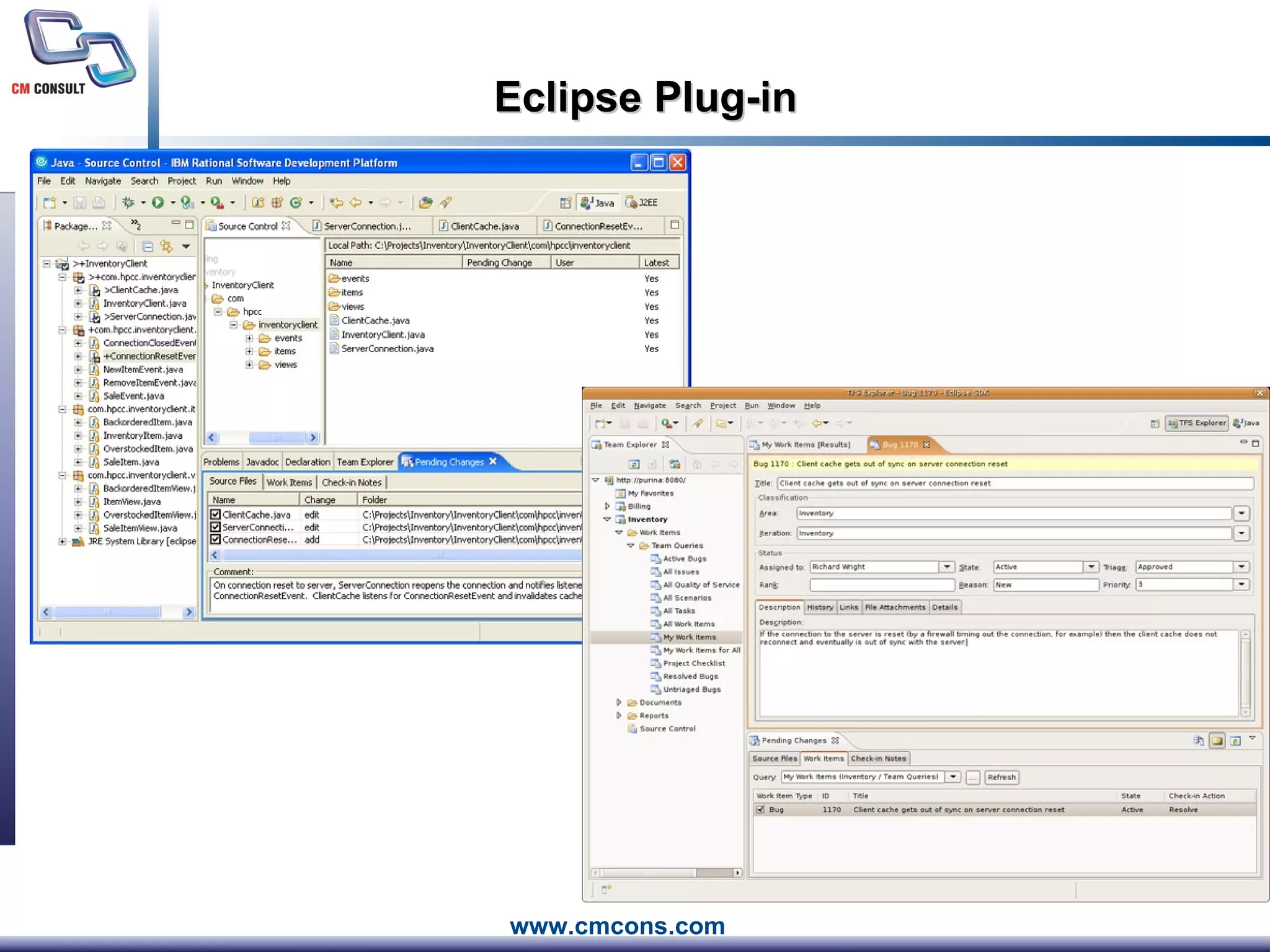1270x952 pixels.
Task: Close the Bug 1170 editor tab
Action: click(x=926, y=444)
